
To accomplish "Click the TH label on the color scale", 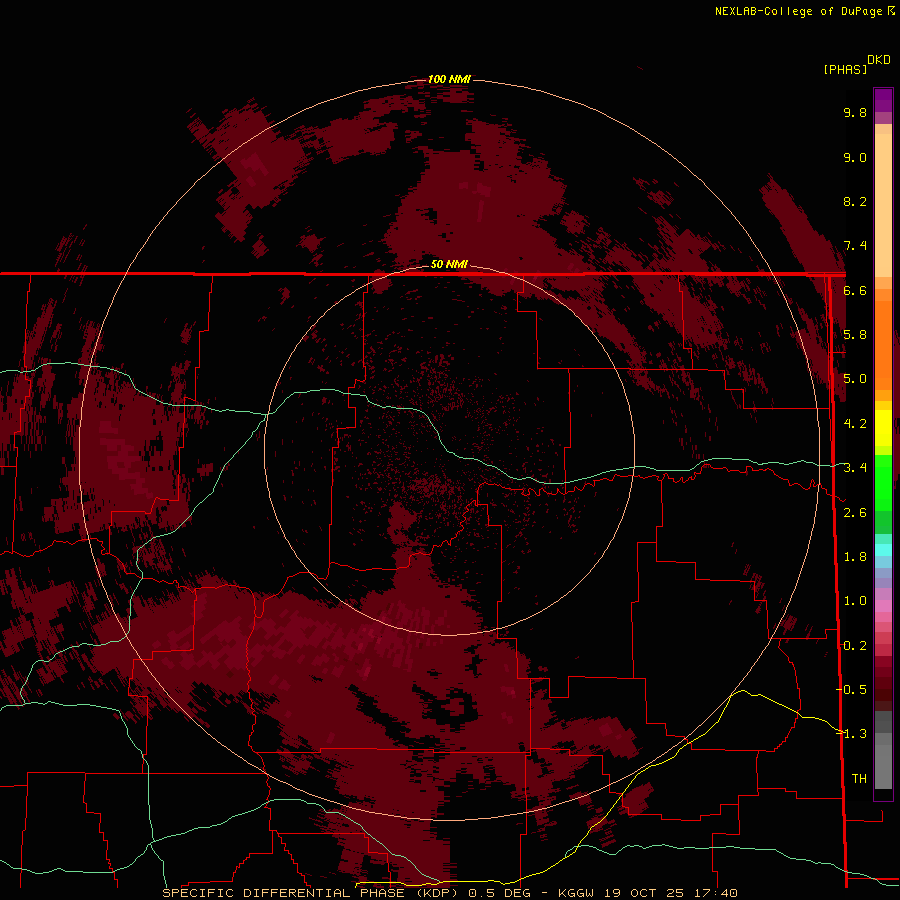I will tap(859, 779).
